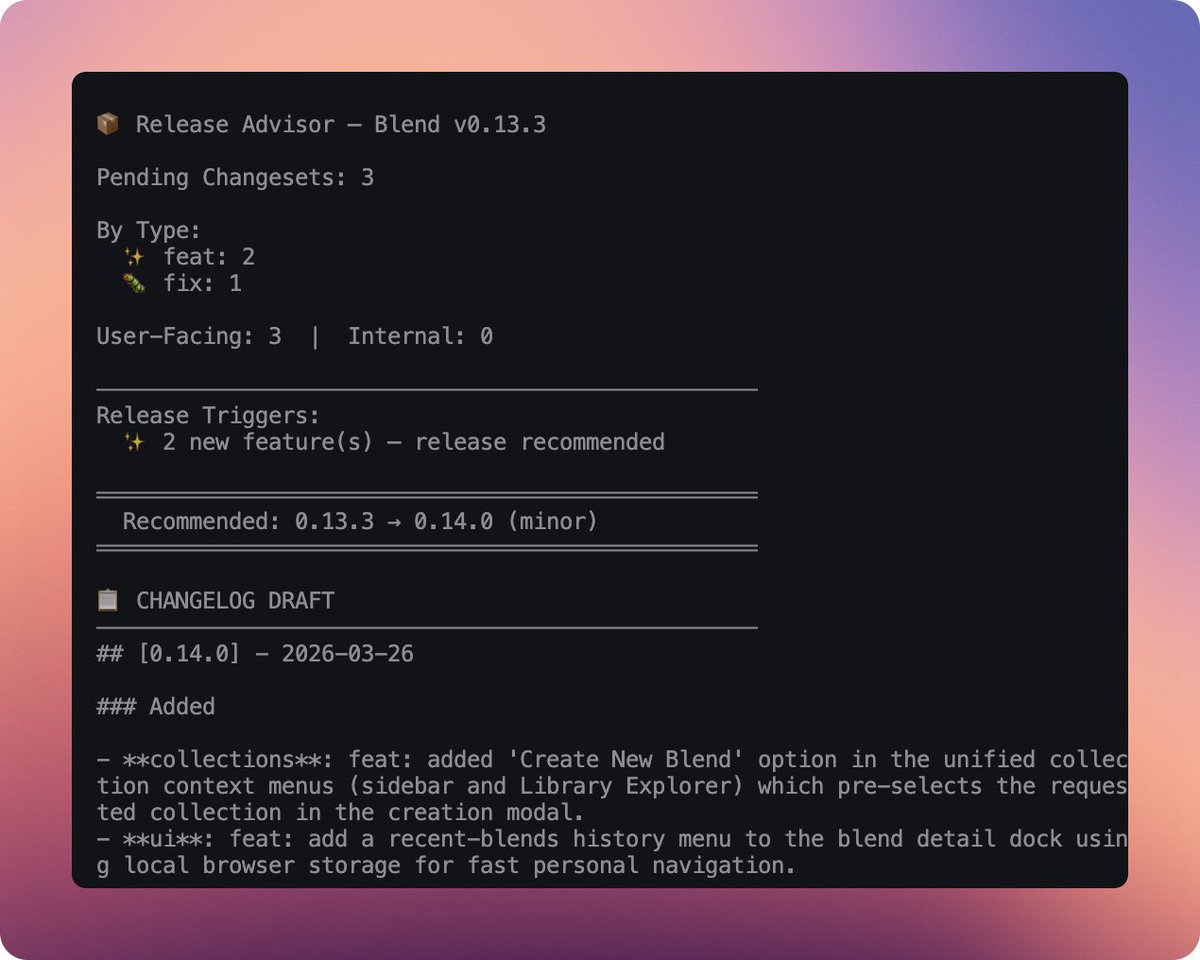The height and width of the screenshot is (960, 1200).
Task: Click the ui recent-blends changelog entry
Action: (560, 852)
